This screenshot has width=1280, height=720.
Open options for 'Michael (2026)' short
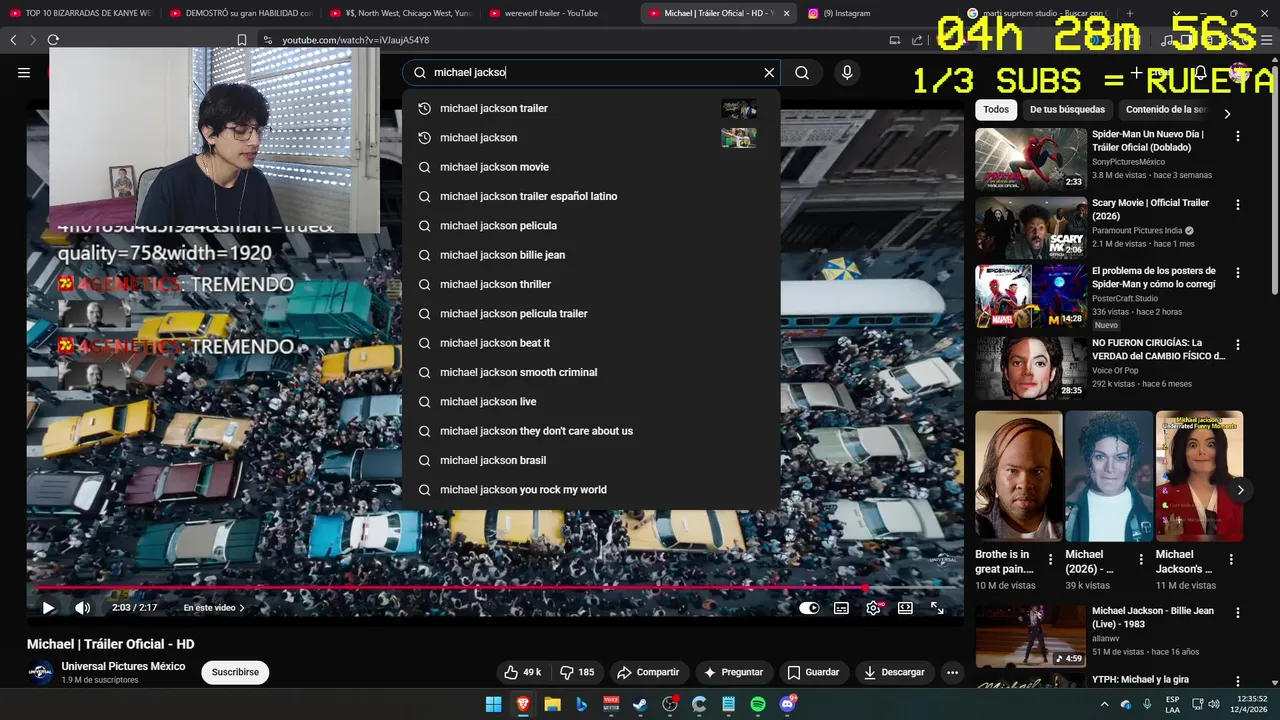click(1141, 560)
